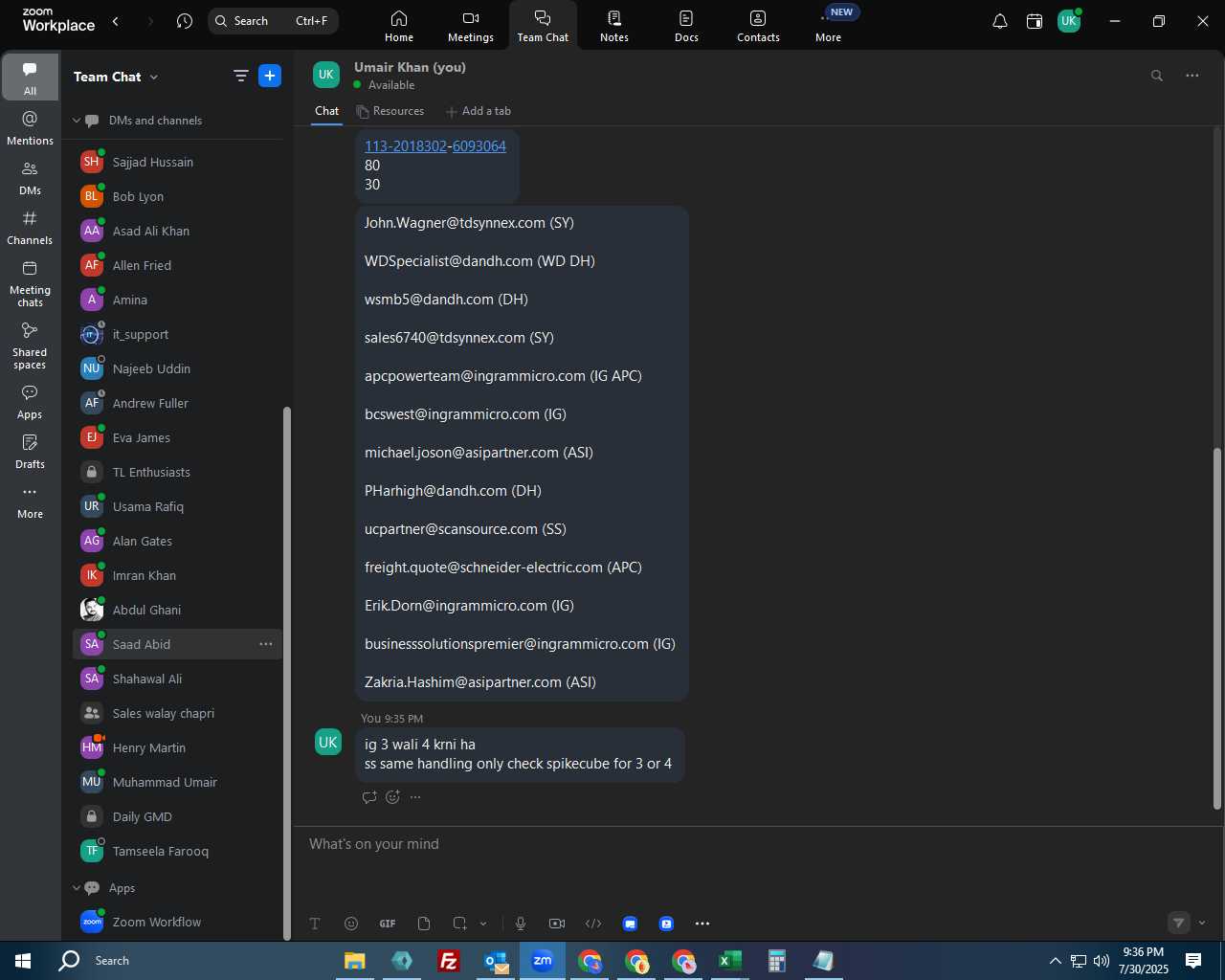Expand send options dropdown arrow
Image resolution: width=1225 pixels, height=980 pixels.
(x=1202, y=924)
